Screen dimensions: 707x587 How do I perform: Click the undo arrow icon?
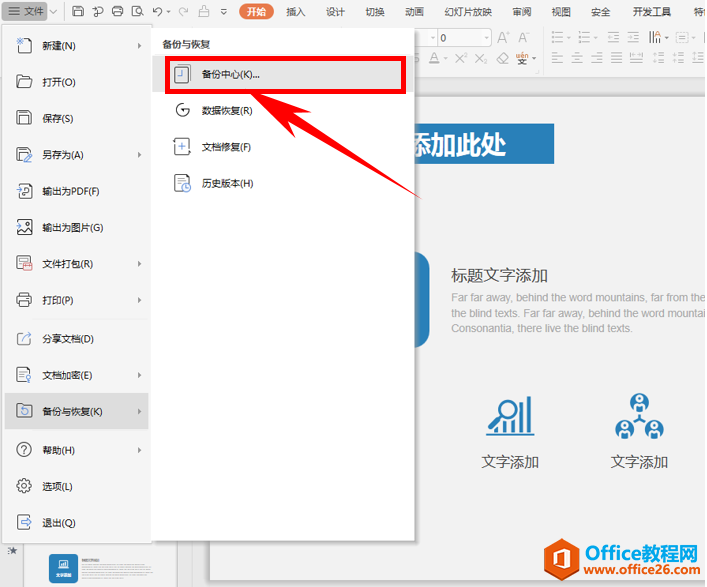pyautogui.click(x=157, y=11)
